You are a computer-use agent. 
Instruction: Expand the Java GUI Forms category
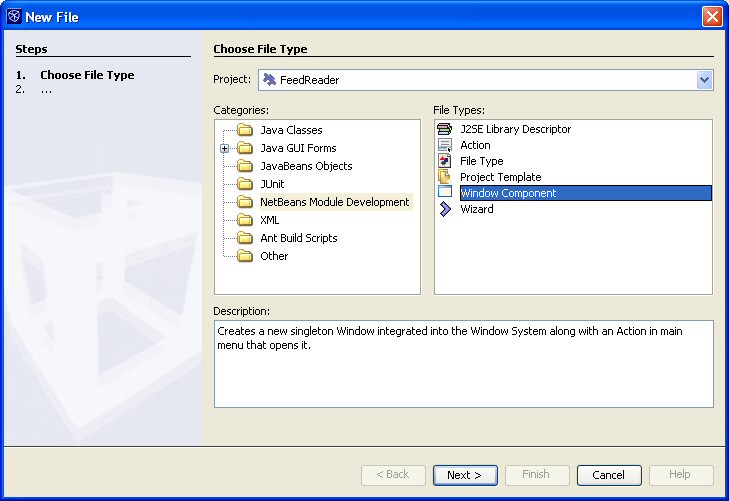pos(225,148)
